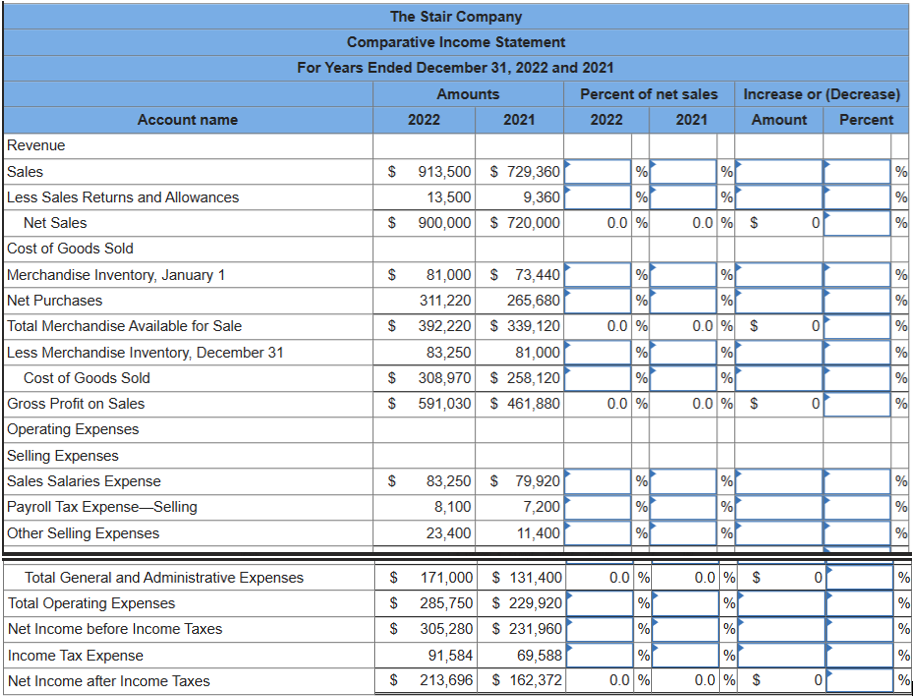Select 2022 percent cell for Less Sales Returns and Allowances
The image size is (915, 696).
click(x=595, y=197)
